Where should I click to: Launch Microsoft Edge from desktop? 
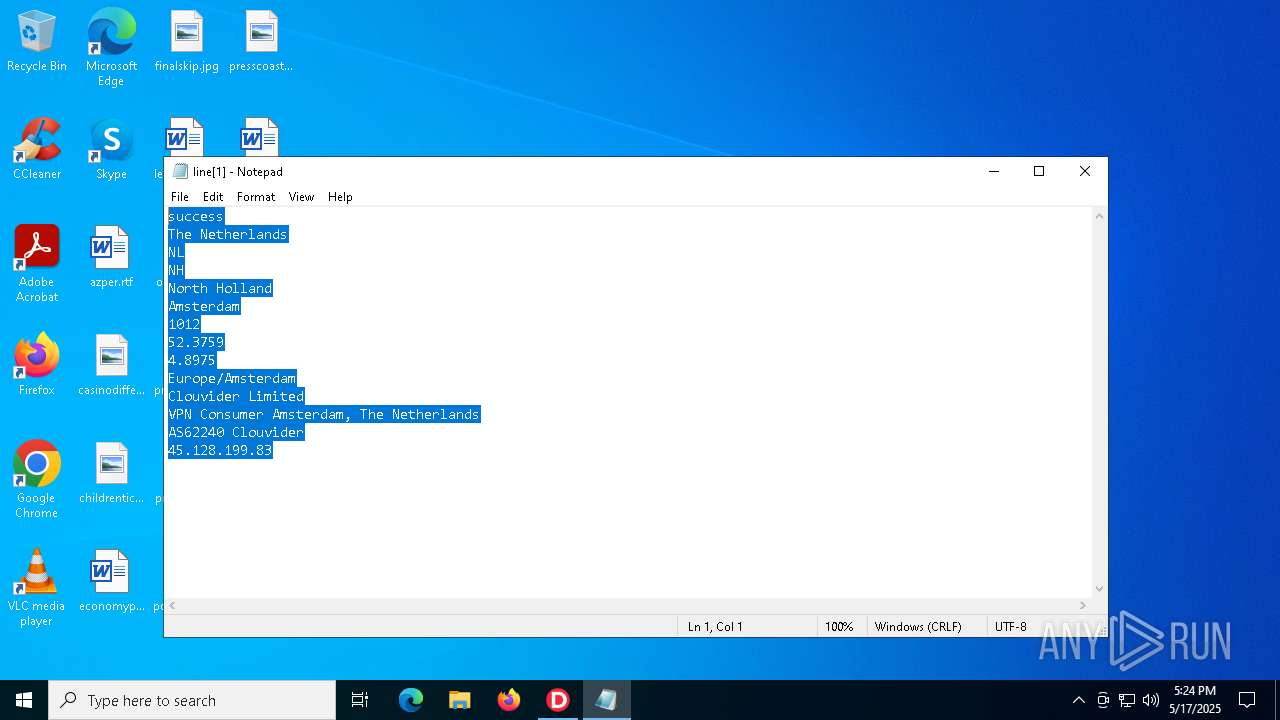click(111, 47)
